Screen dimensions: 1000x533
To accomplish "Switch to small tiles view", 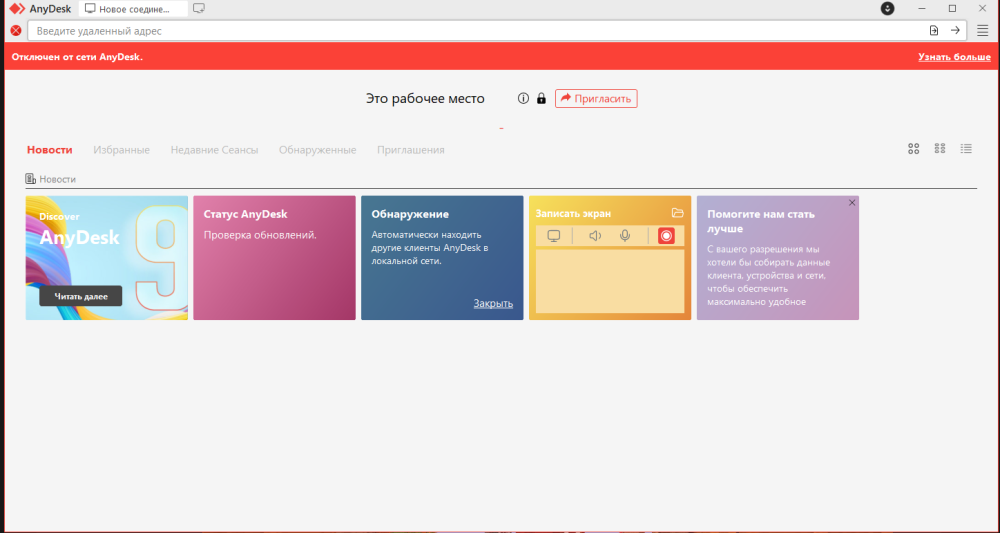I will point(939,149).
